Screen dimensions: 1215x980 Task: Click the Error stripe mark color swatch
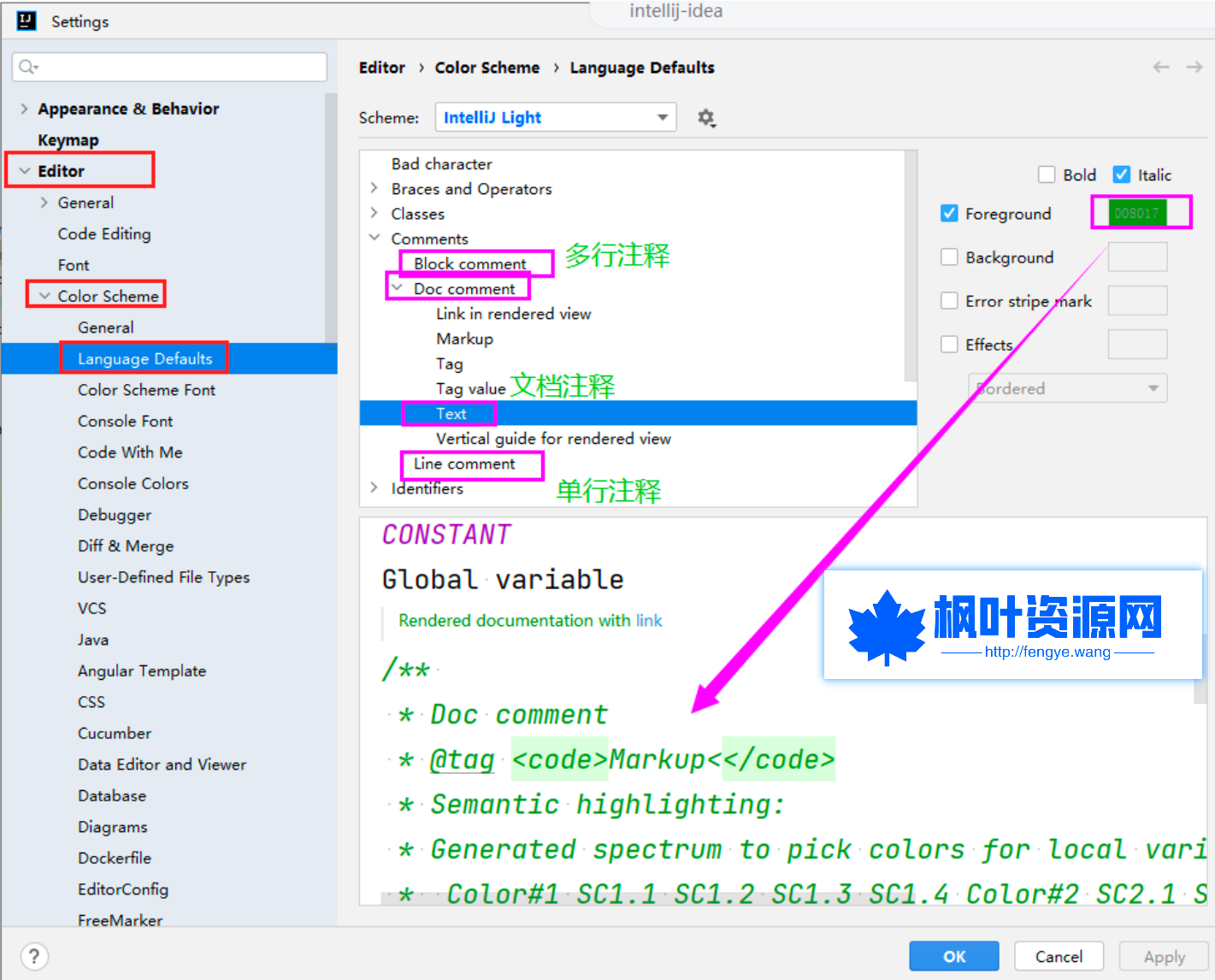pos(1137,300)
